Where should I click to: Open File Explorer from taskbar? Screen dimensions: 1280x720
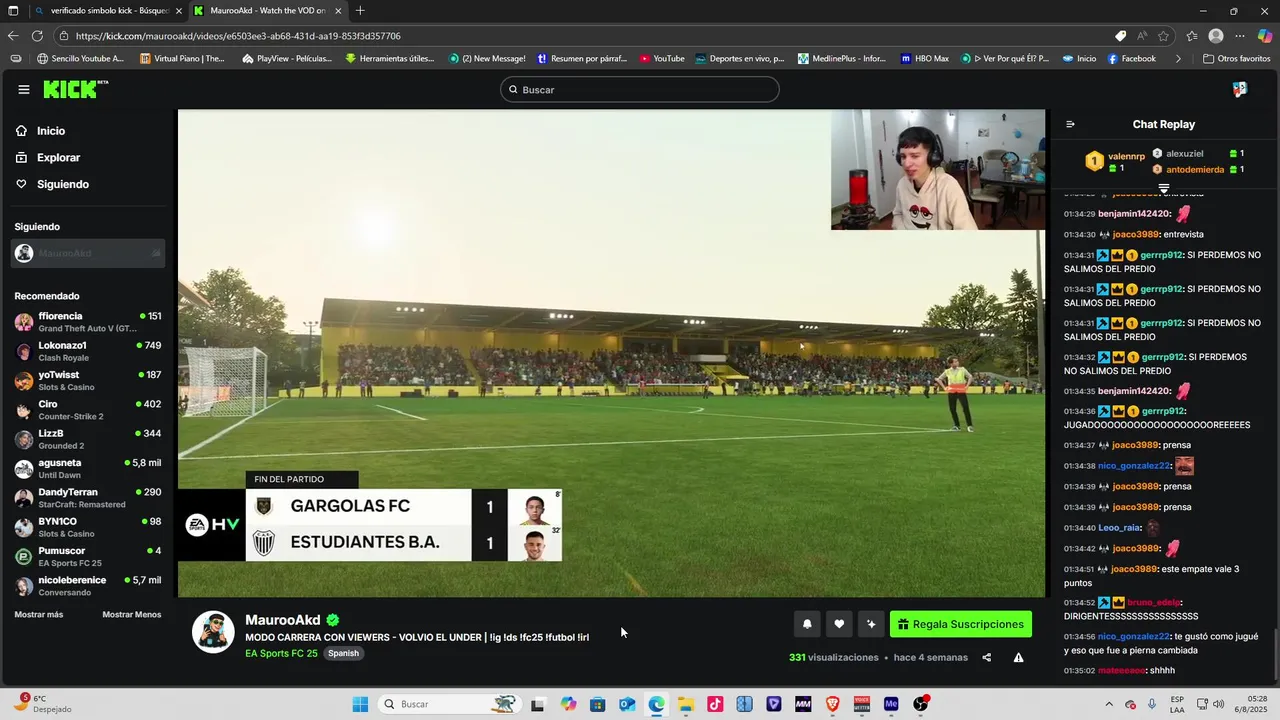[686, 704]
